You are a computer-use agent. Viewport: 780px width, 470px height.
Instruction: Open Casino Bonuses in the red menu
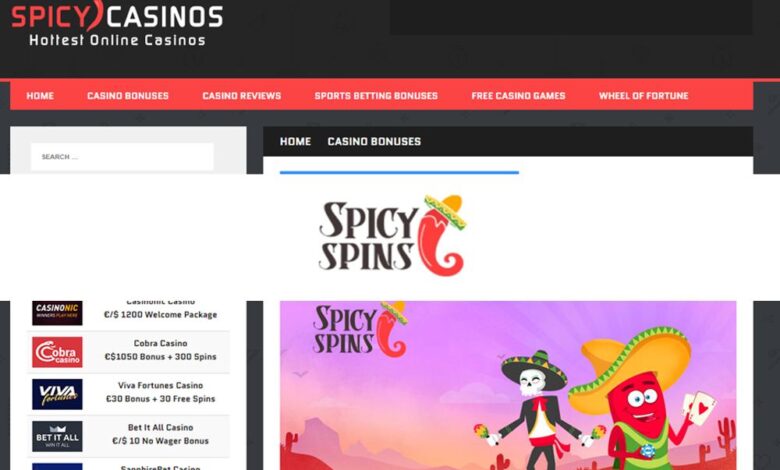(128, 95)
